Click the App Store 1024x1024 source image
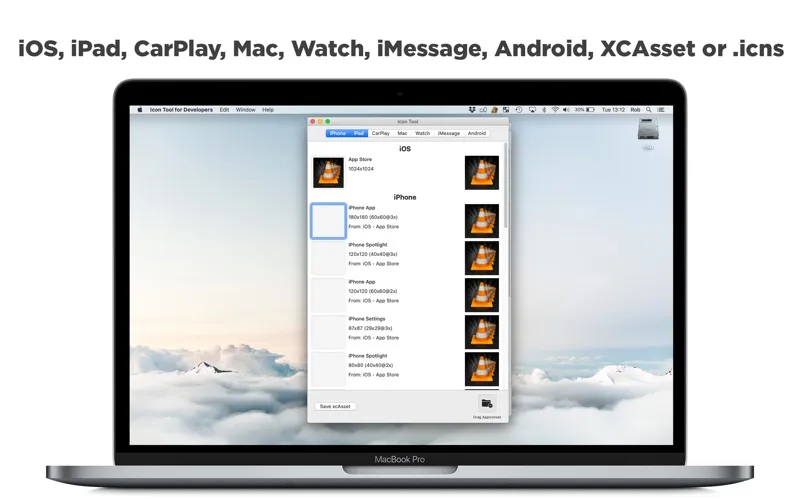The image size is (800, 500). [x=328, y=172]
